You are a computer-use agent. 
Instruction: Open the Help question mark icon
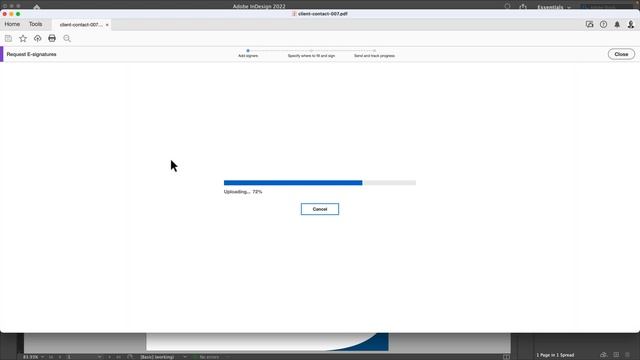(x=603, y=24)
